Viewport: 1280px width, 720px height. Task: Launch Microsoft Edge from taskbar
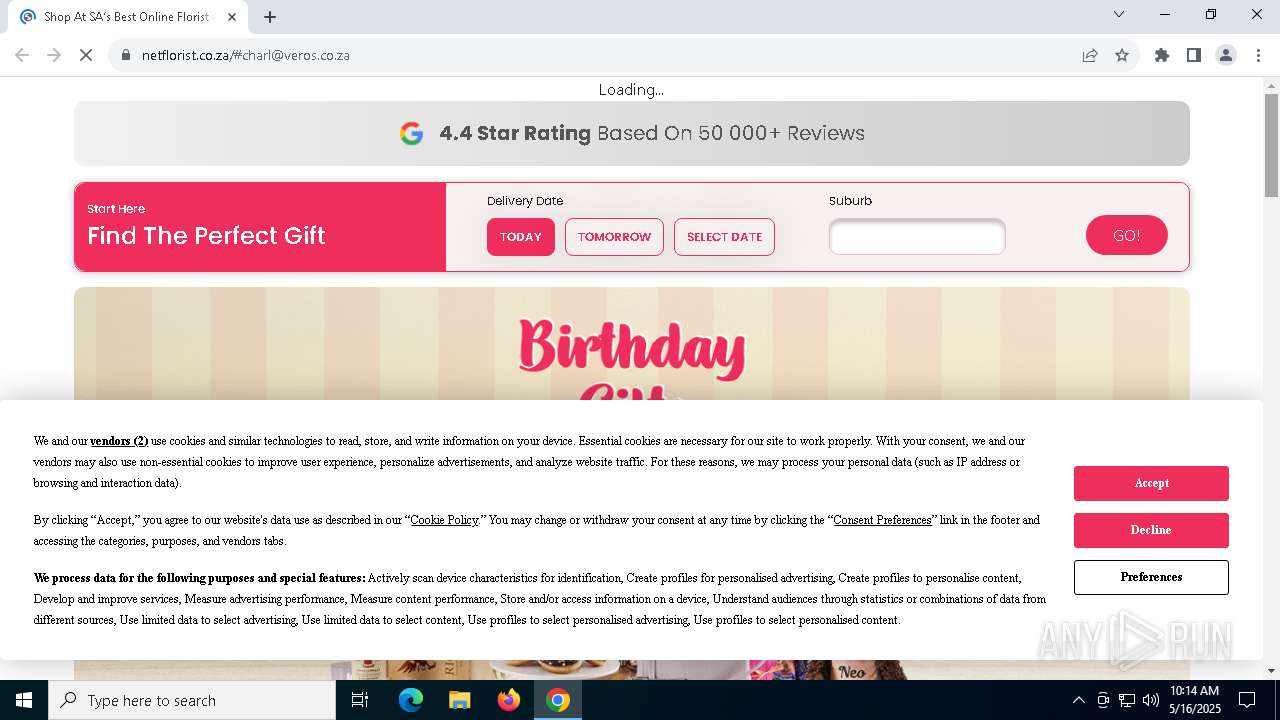tap(411, 700)
